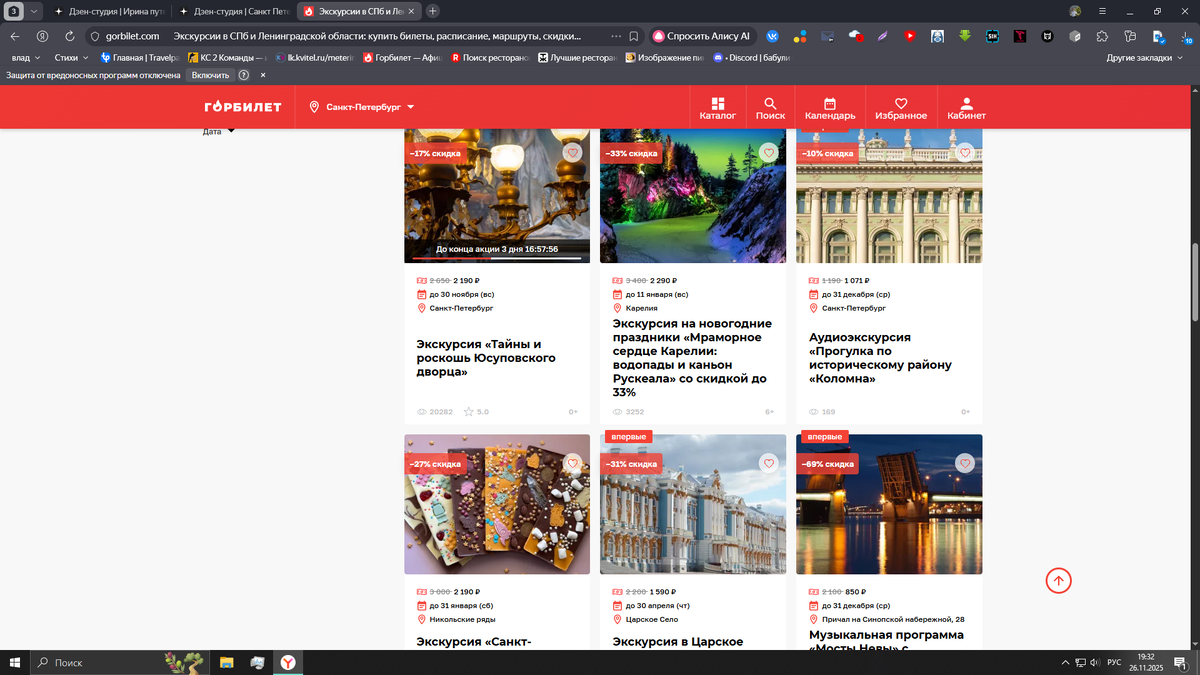Add Юсуповский дворец excursion to favorites
The width and height of the screenshot is (1200, 675).
[572, 153]
